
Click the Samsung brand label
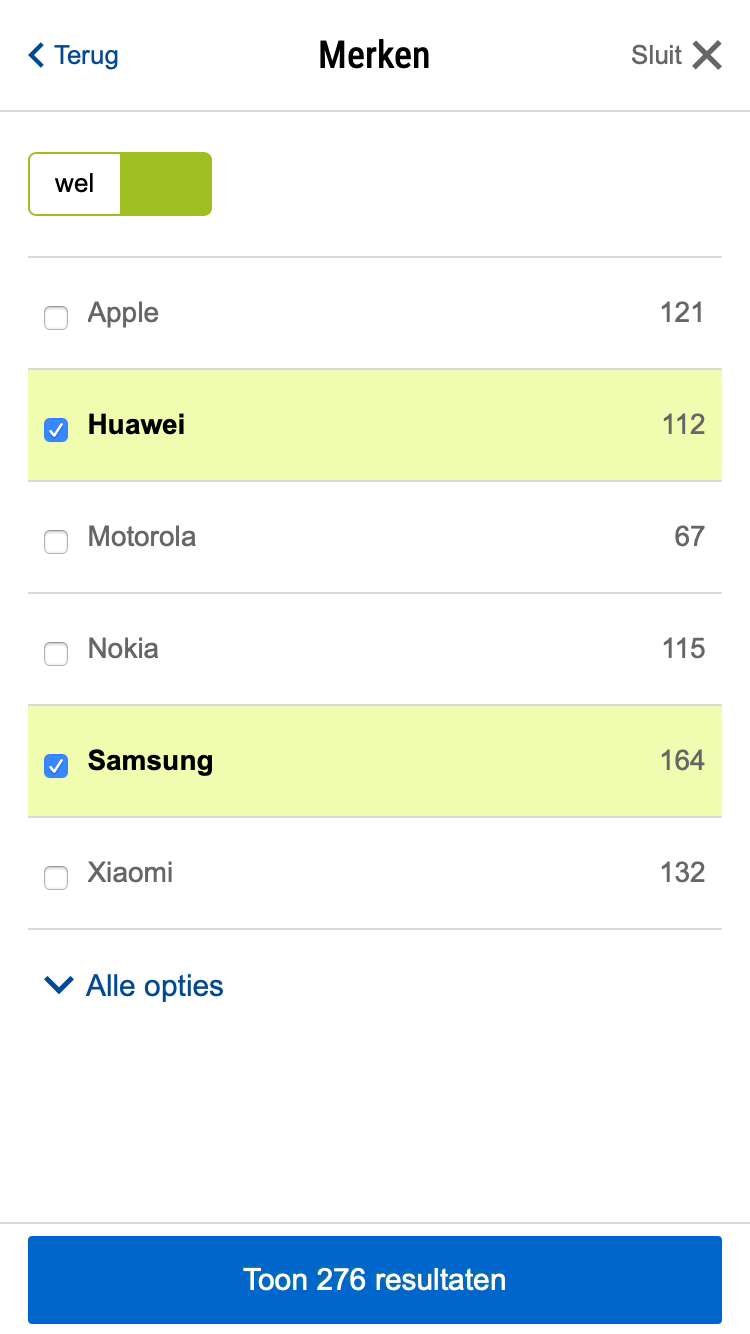[x=150, y=761]
